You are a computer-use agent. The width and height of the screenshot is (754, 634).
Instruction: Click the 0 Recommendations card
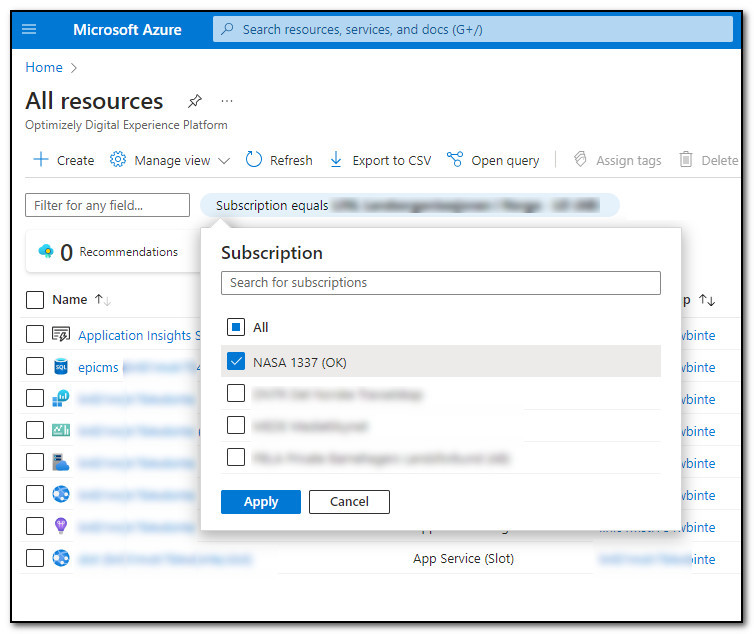113,252
